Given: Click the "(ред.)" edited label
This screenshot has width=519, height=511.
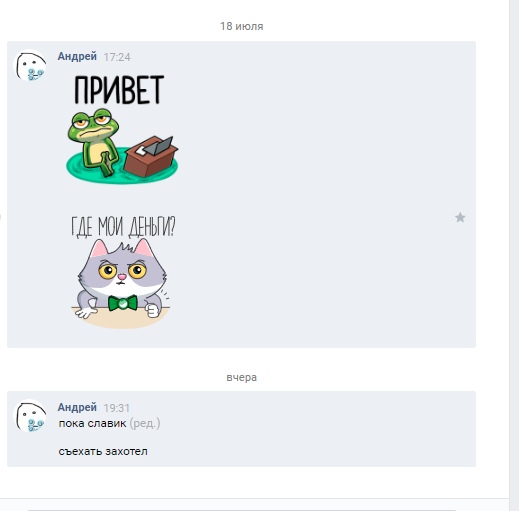Looking at the screenshot, I should [145, 423].
